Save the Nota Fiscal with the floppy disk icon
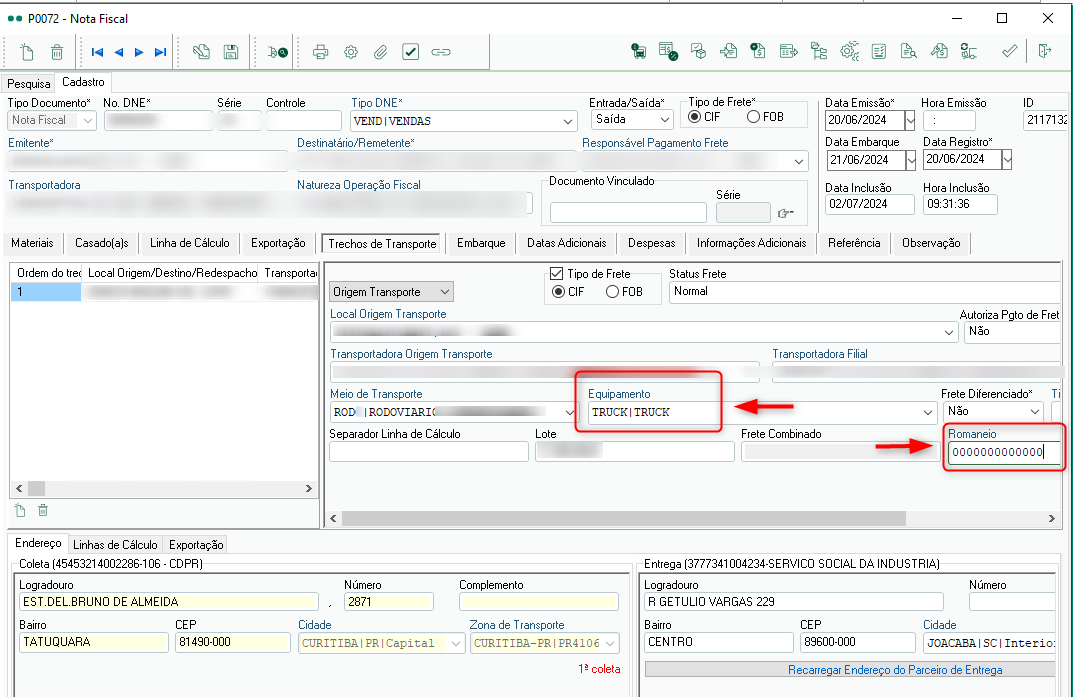The image size is (1073, 697). click(x=231, y=52)
